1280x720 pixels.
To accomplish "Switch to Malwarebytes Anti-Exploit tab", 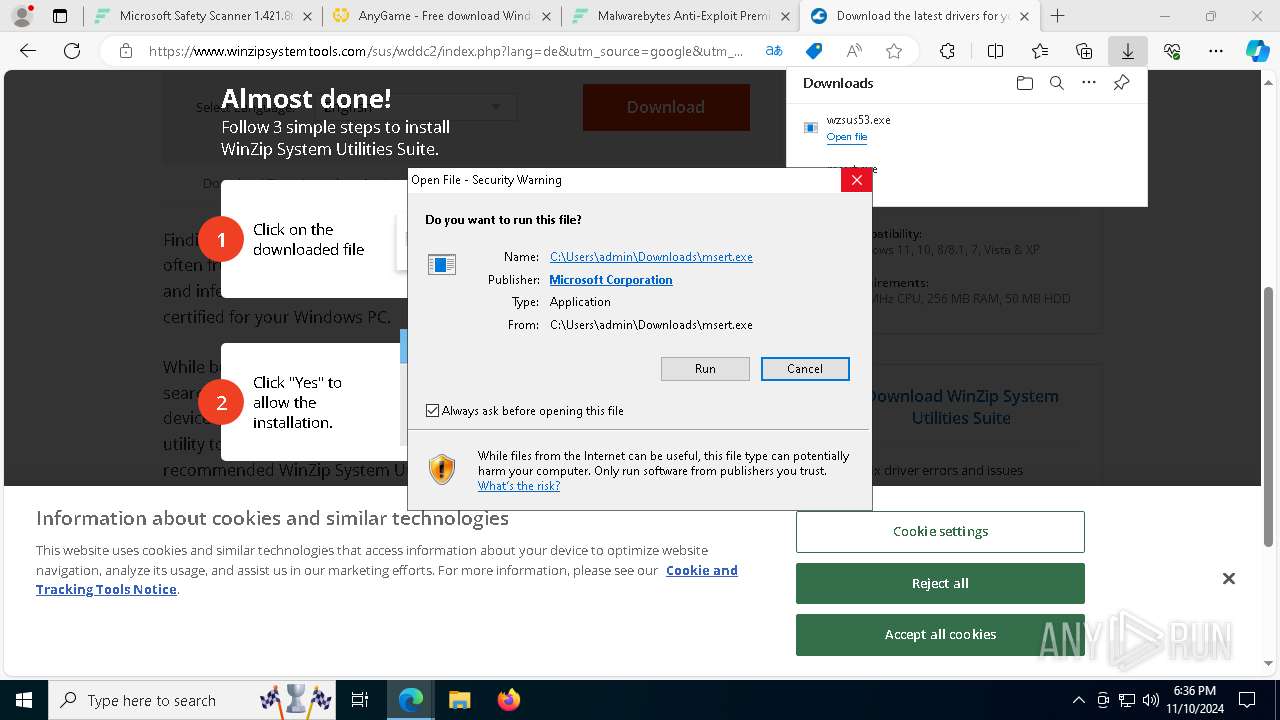I will point(680,16).
